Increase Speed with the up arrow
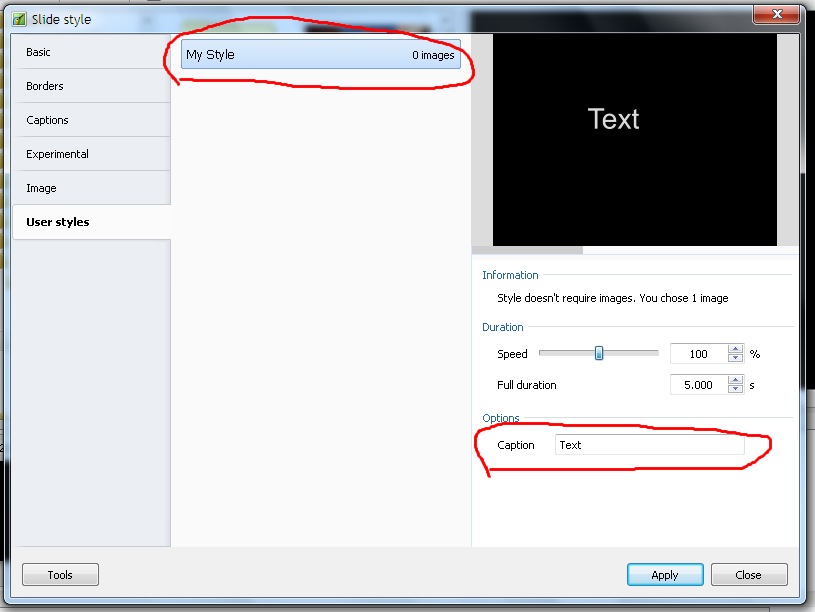815x612 pixels. pos(736,349)
